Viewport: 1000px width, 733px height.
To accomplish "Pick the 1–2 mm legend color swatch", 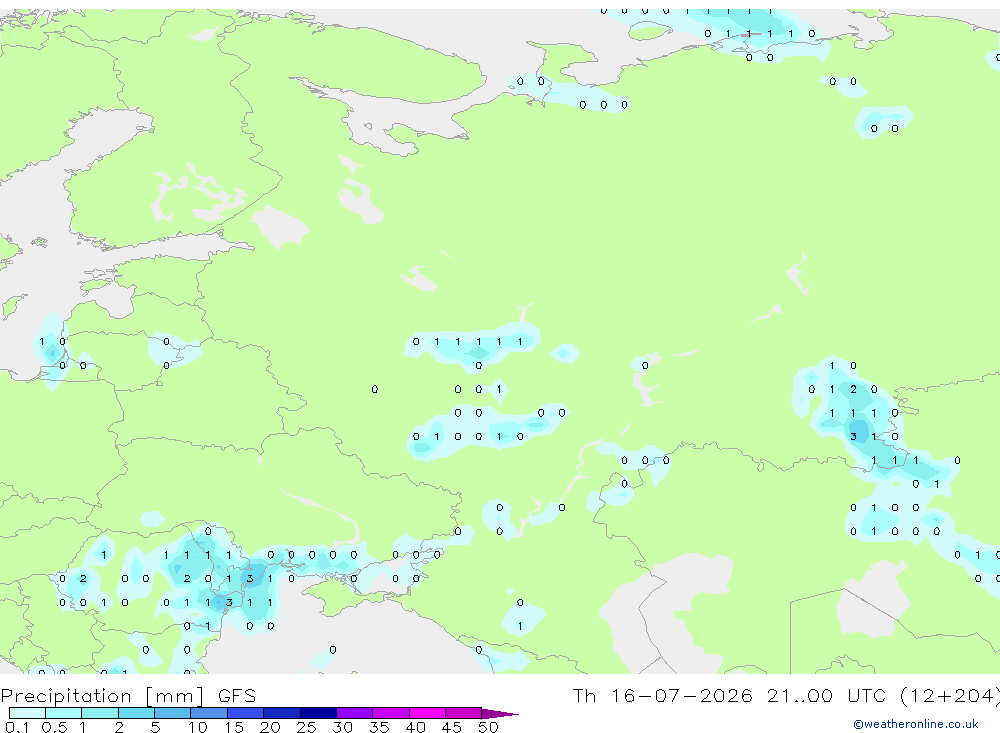I will point(100,713).
